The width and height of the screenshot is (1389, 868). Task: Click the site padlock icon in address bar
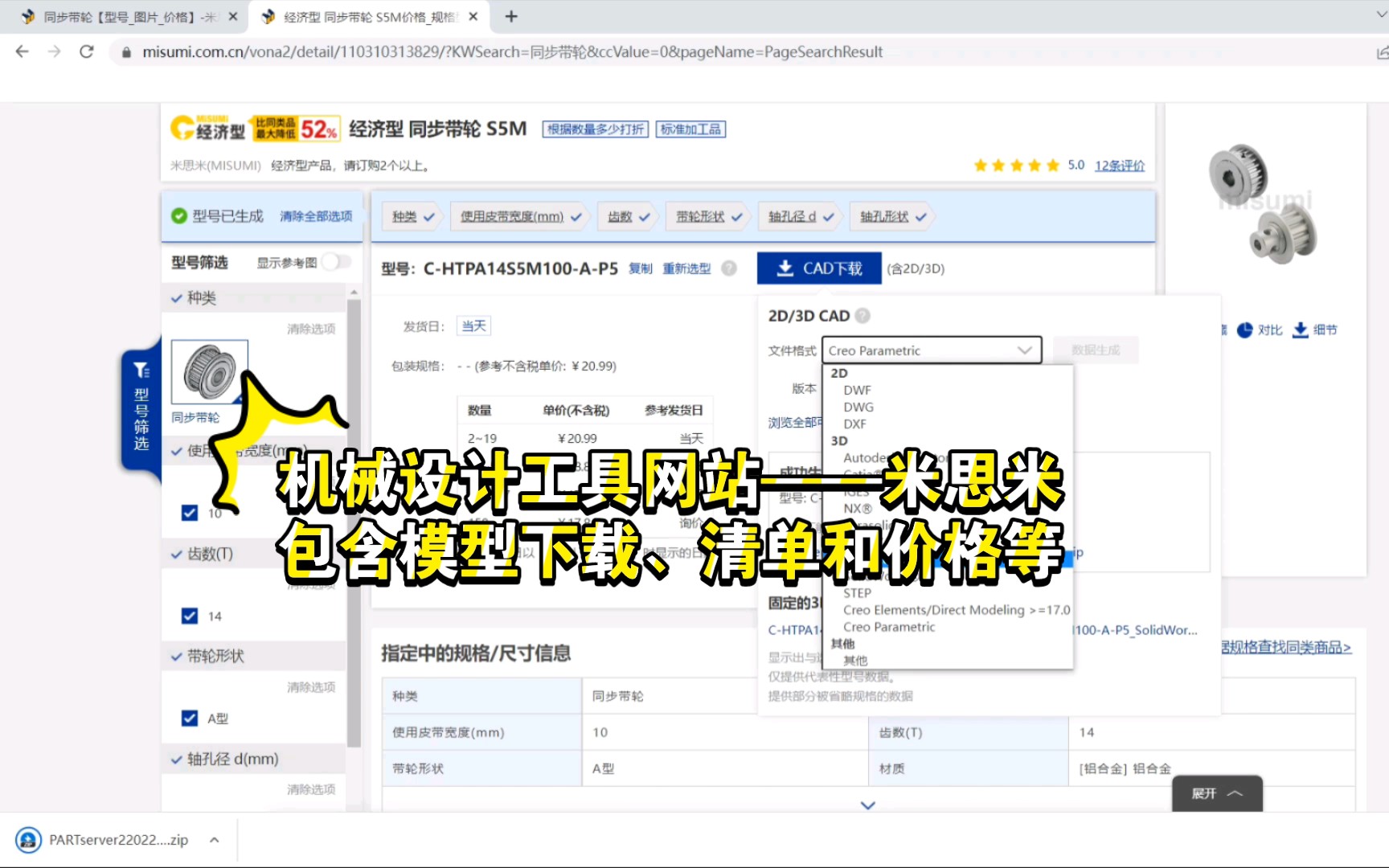coord(126,52)
